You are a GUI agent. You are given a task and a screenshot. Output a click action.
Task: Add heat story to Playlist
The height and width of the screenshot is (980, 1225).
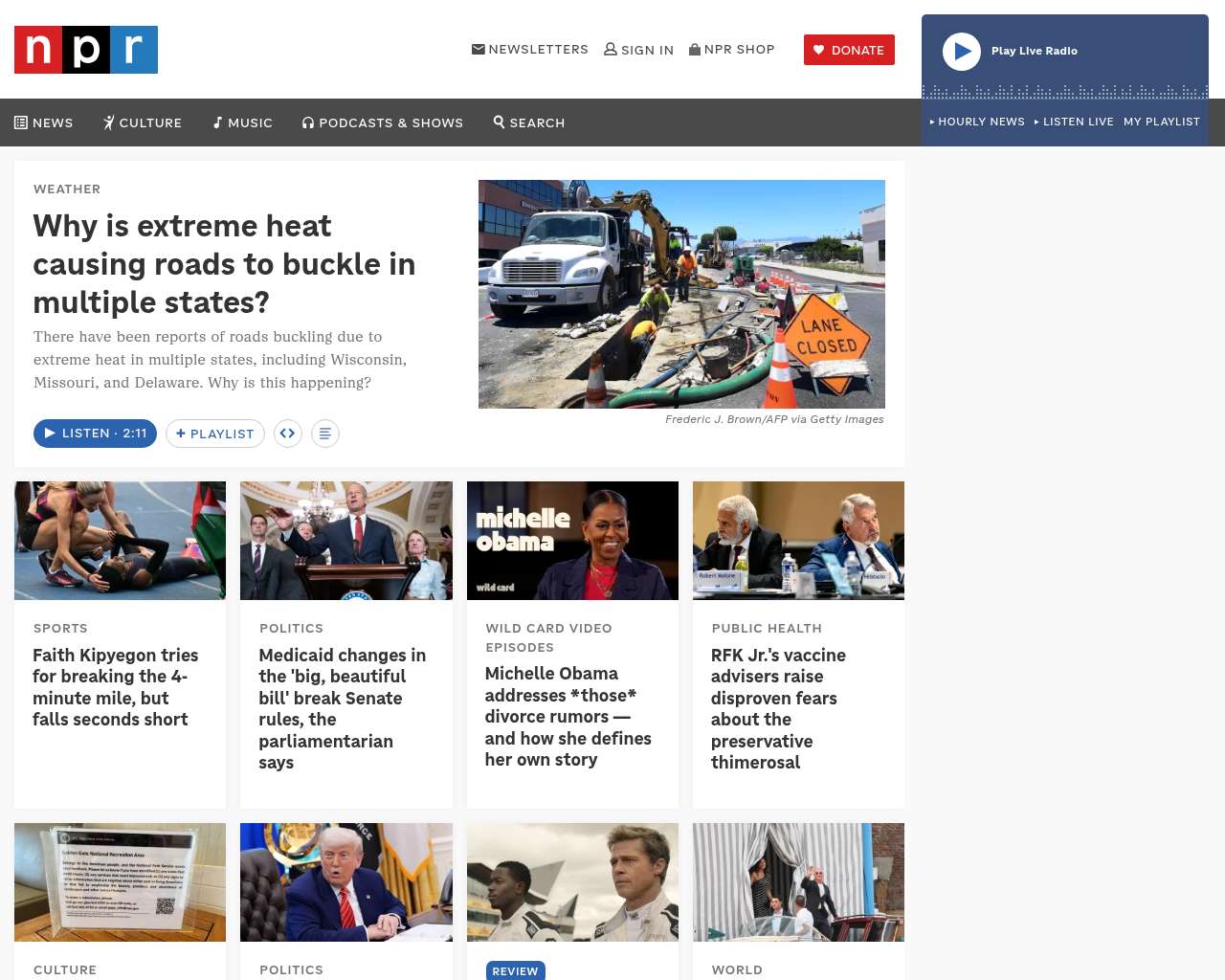point(215,434)
